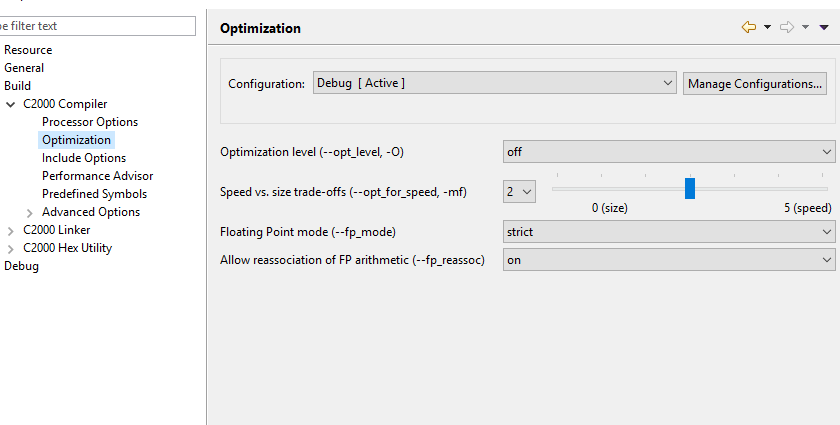Expand the C2000 Hex Utility node

click(11, 248)
